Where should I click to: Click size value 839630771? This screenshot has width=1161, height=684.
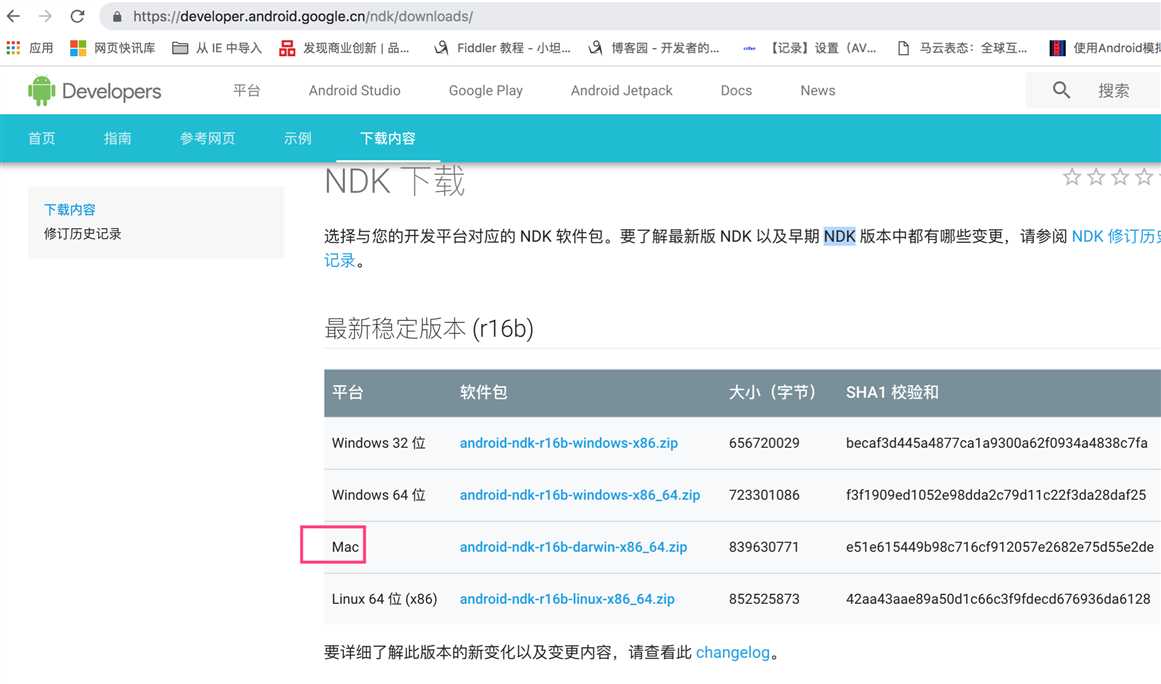[764, 547]
